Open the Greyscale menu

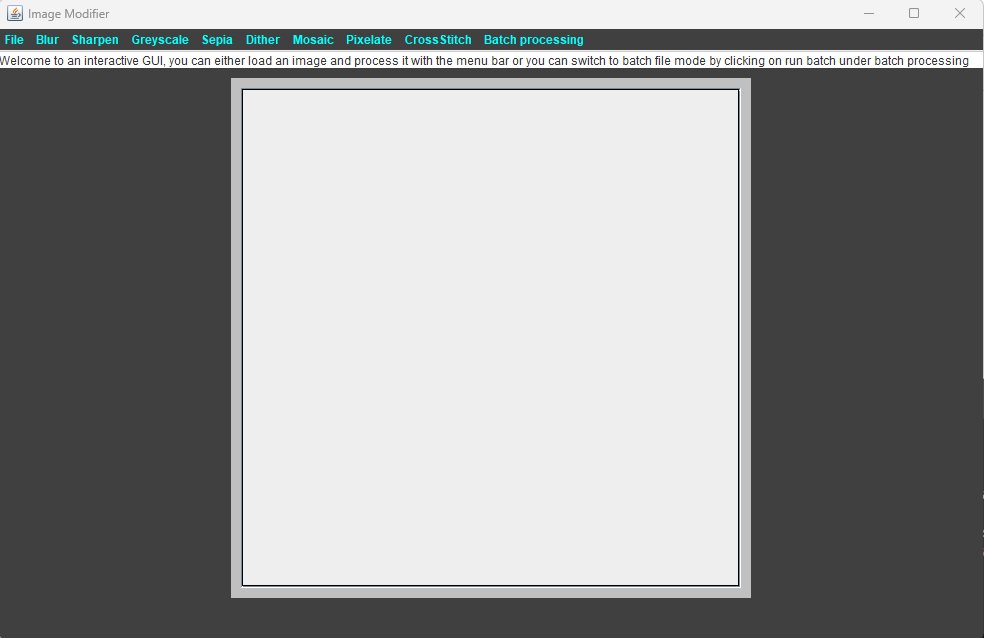tap(160, 39)
